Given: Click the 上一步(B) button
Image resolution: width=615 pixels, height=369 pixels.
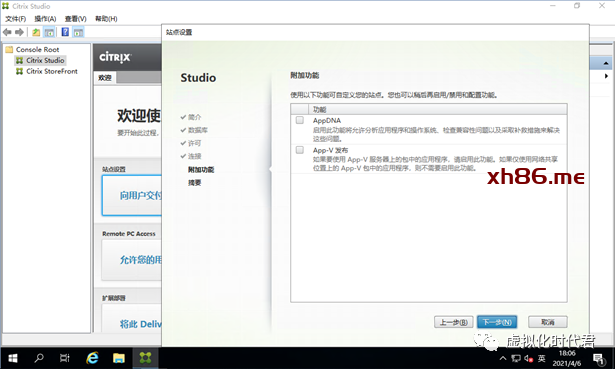Looking at the screenshot, I should 453,322.
